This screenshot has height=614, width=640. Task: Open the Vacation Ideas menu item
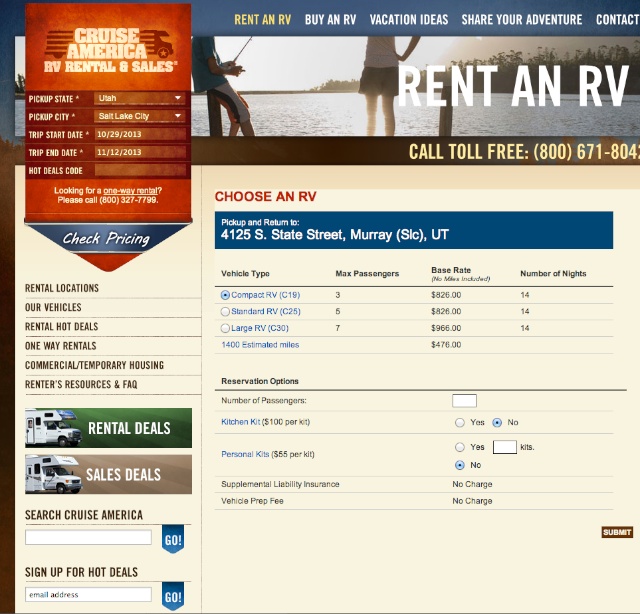coord(409,20)
